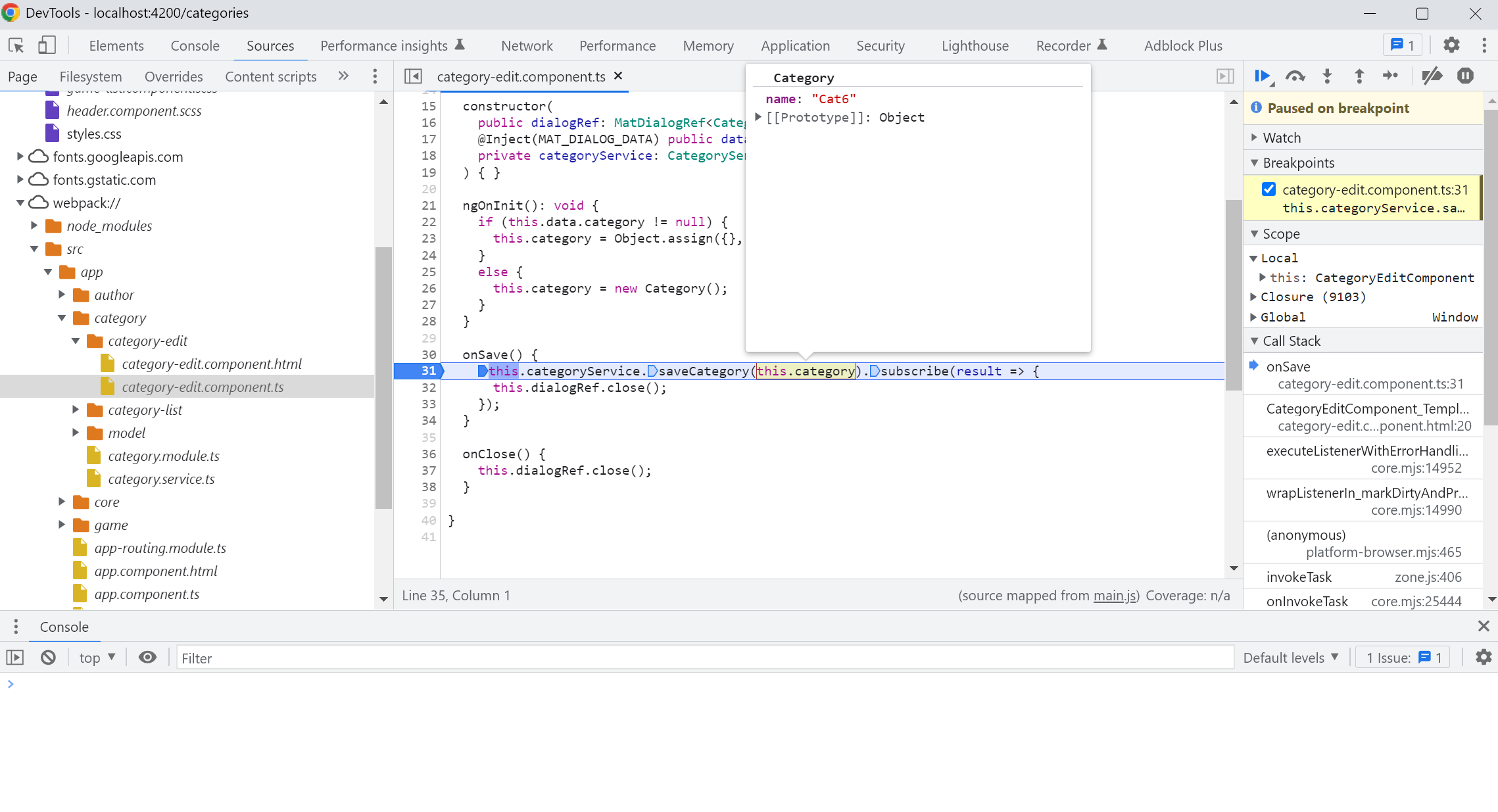Switch to the Network panel tab

[x=527, y=45]
